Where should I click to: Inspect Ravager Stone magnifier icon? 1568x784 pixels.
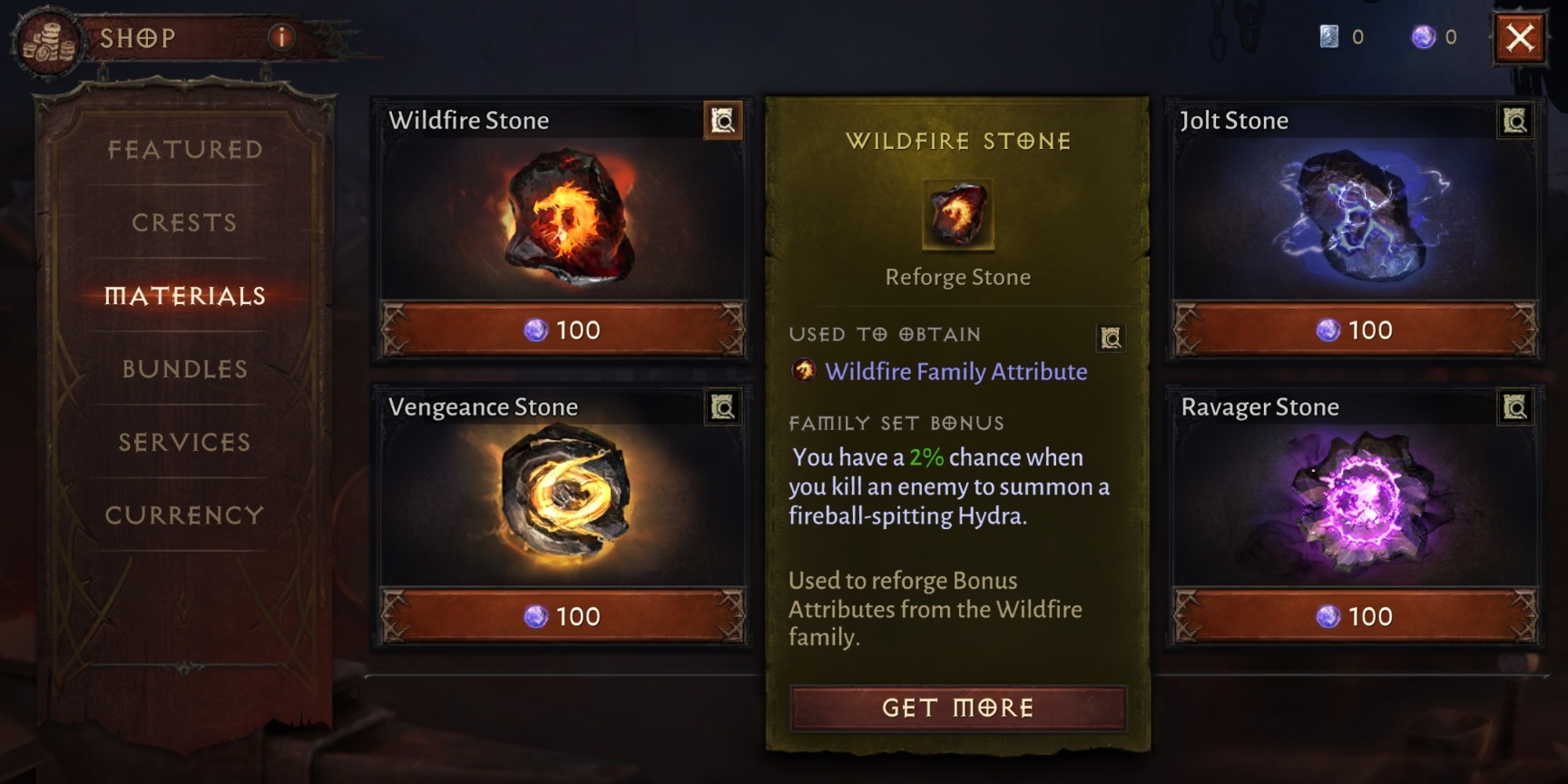tap(1515, 407)
